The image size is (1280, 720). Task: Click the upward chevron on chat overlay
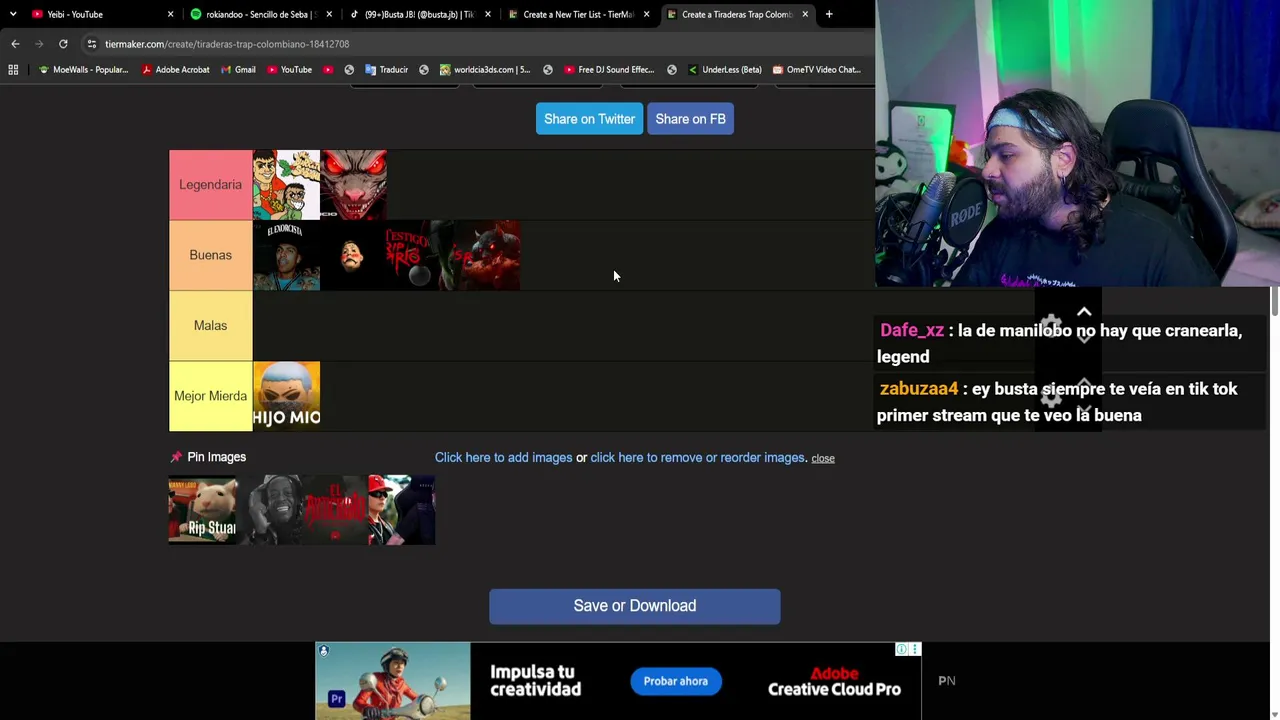pyautogui.click(x=1084, y=313)
